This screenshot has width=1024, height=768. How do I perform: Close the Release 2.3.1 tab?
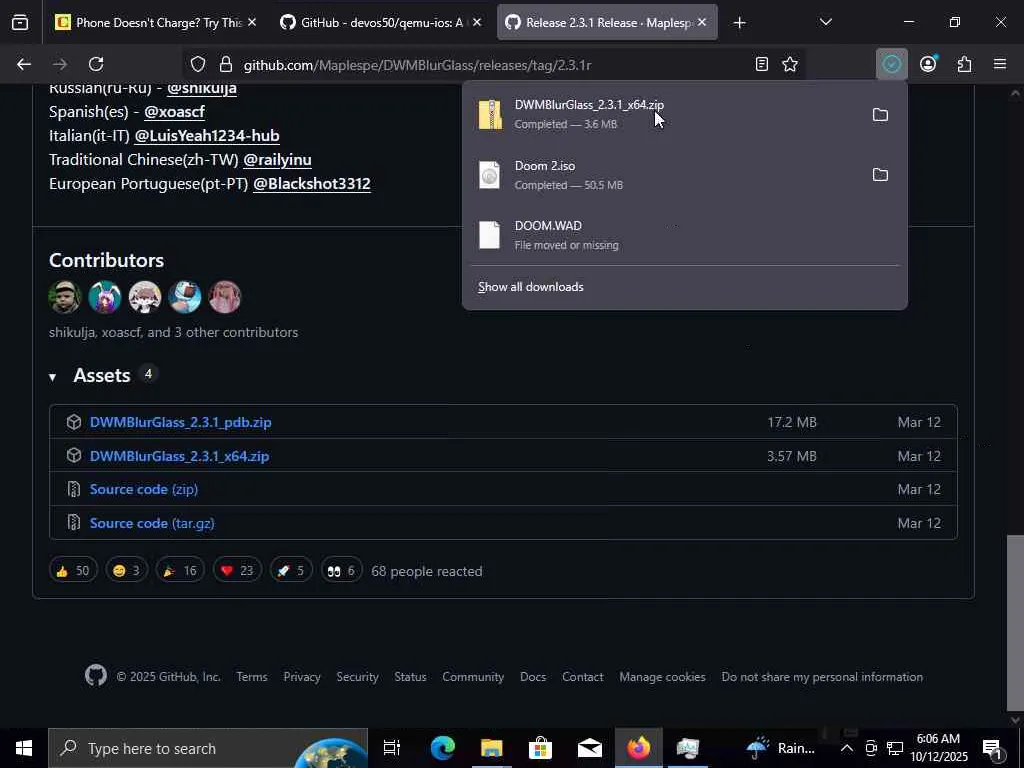(702, 23)
